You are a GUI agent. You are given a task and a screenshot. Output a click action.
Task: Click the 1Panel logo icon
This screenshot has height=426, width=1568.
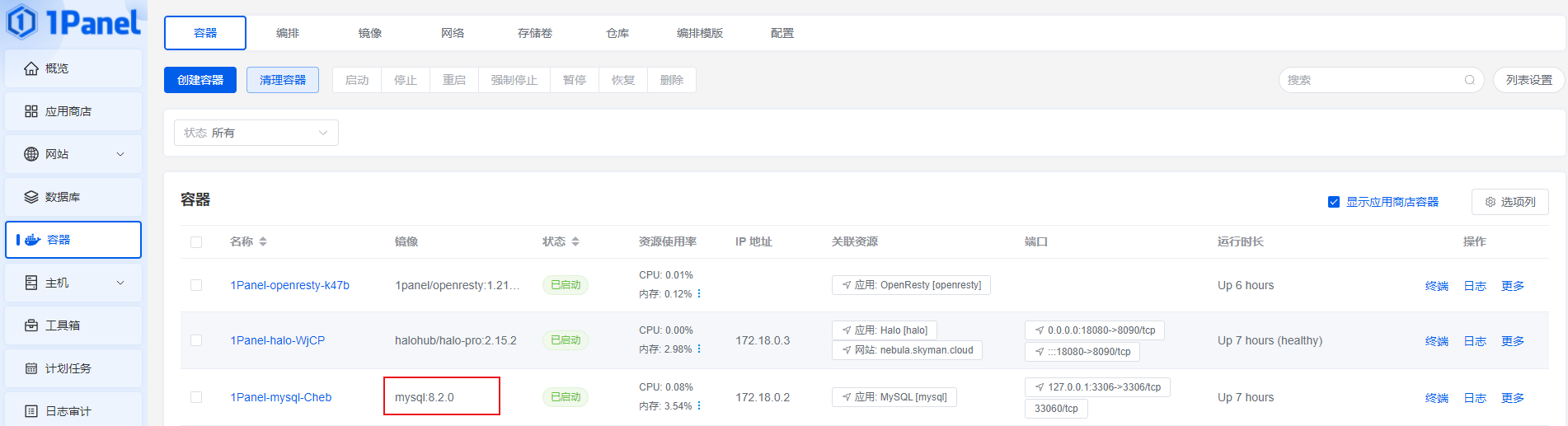pyautogui.click(x=22, y=21)
